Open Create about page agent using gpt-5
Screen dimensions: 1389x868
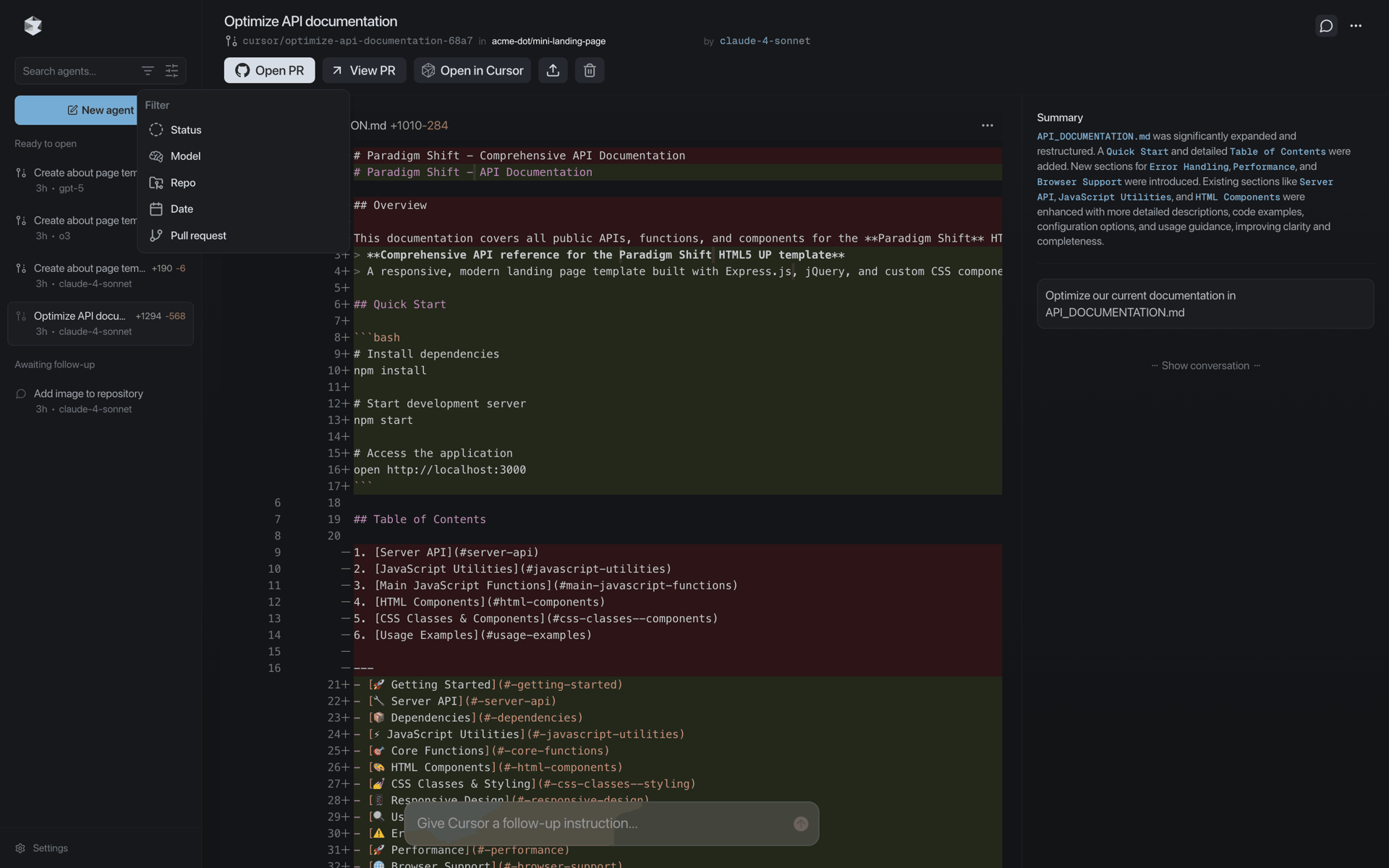pyautogui.click(x=76, y=180)
